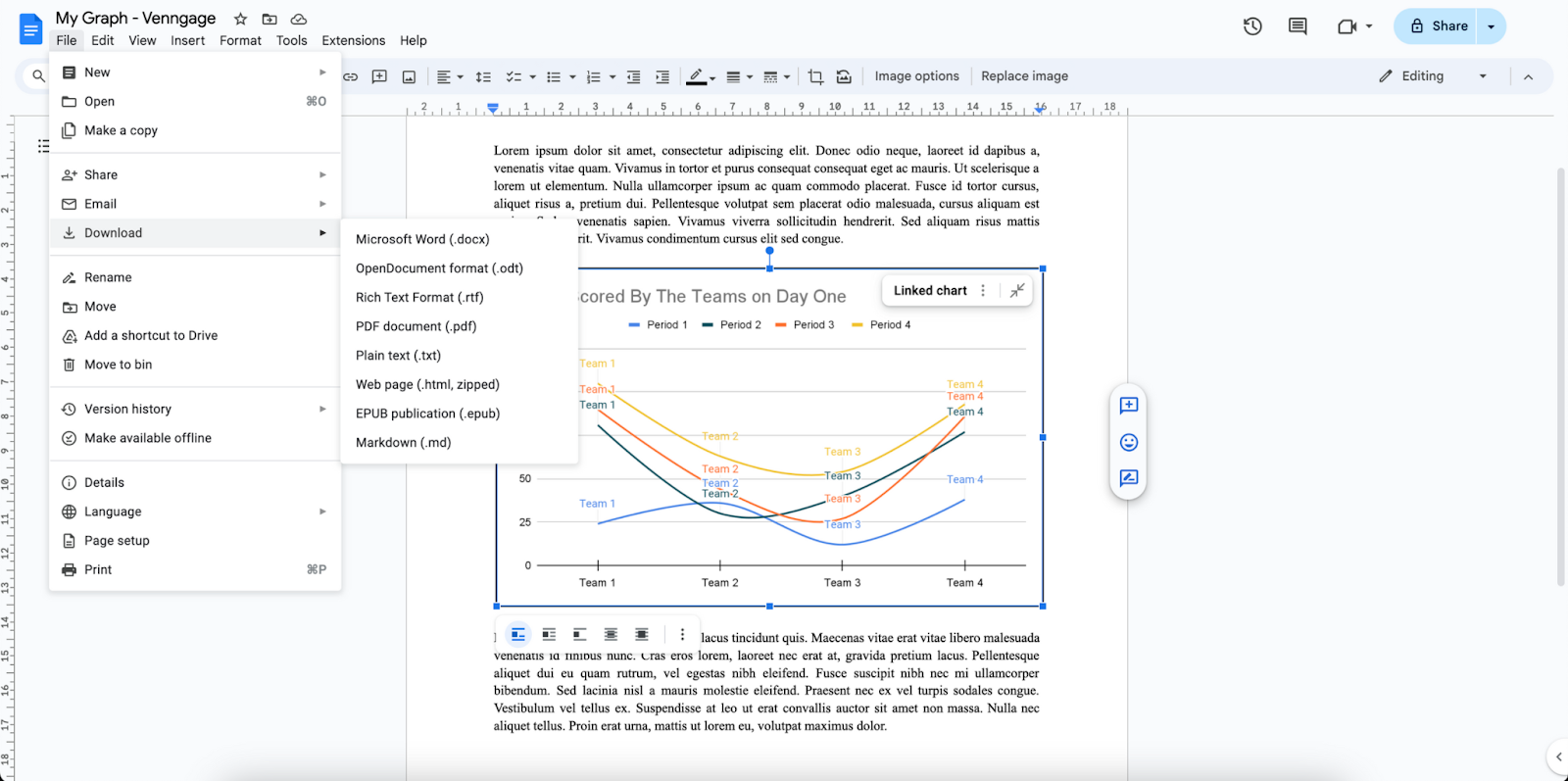This screenshot has height=781, width=1568.
Task: Open the Editing mode dropdown
Action: (x=1433, y=76)
